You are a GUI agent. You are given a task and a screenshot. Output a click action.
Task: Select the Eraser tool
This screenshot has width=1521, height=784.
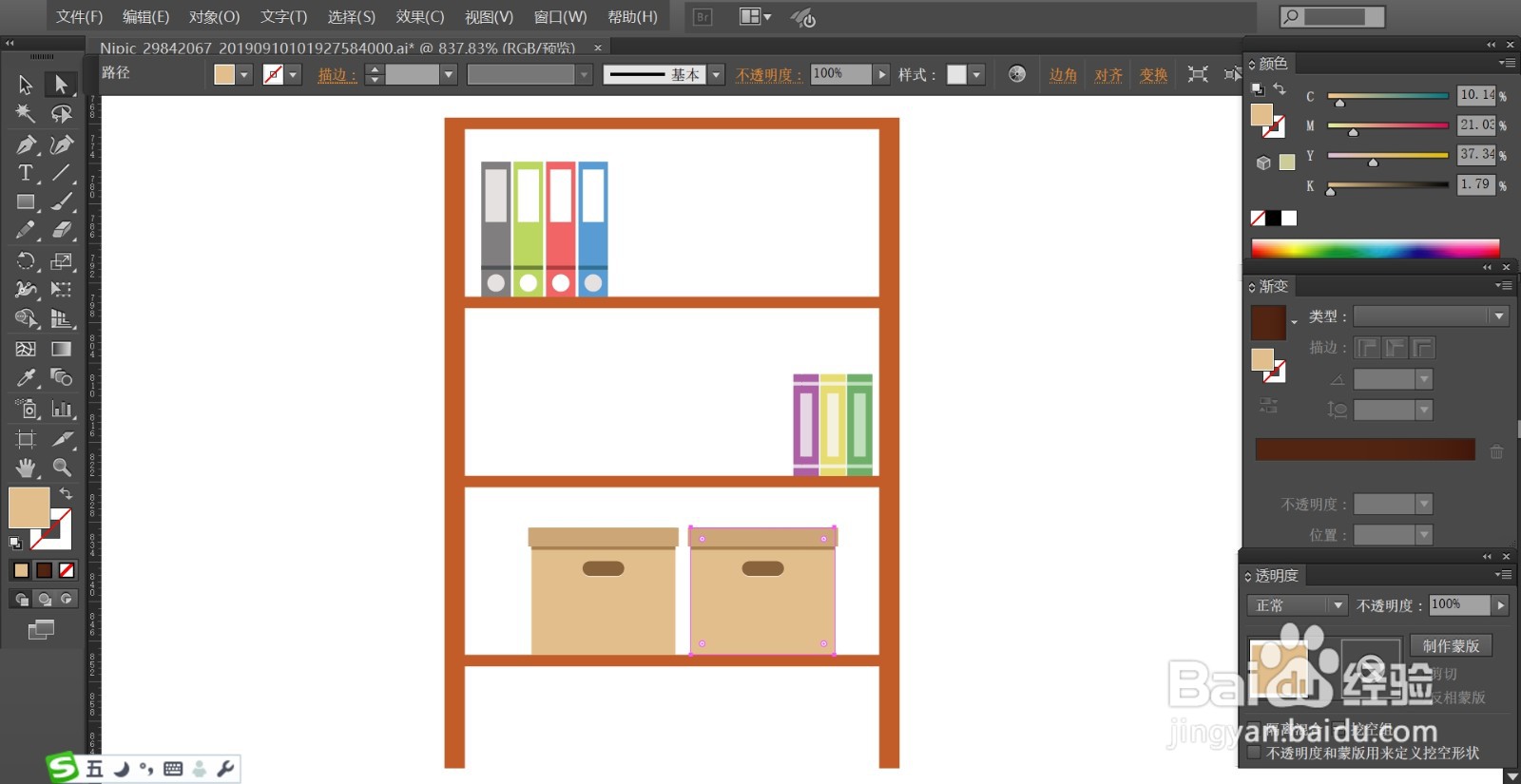click(x=62, y=230)
